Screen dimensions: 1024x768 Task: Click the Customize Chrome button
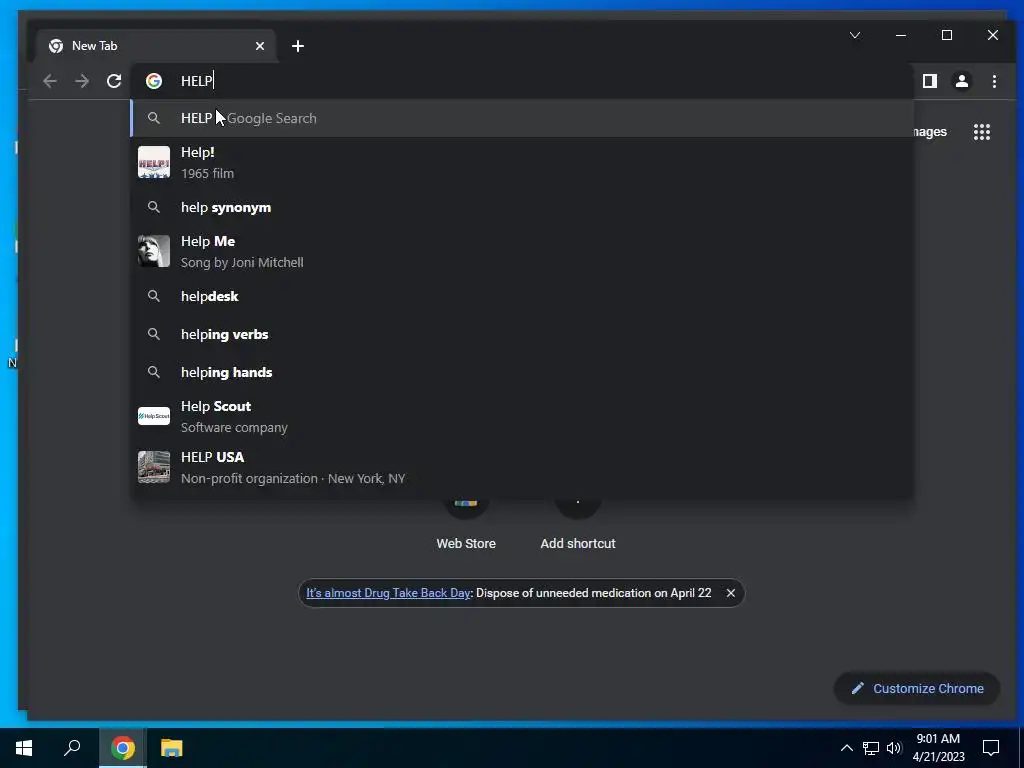(x=917, y=688)
